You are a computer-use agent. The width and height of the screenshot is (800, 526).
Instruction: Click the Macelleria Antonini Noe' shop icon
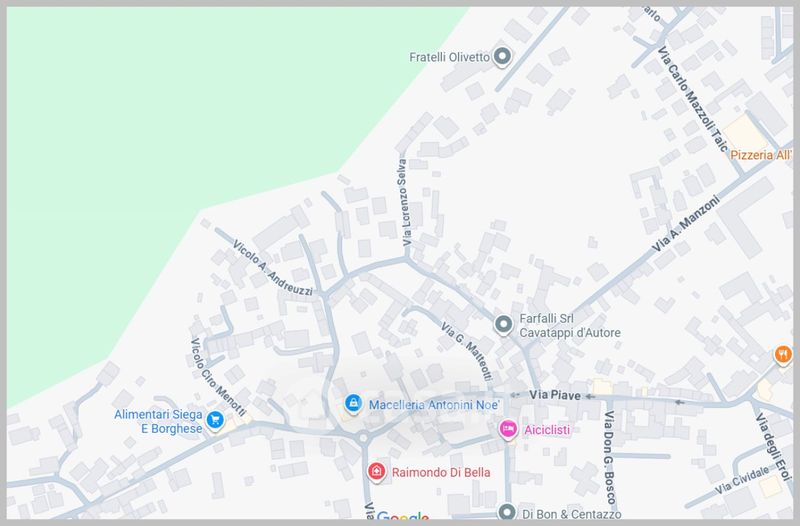pos(352,404)
